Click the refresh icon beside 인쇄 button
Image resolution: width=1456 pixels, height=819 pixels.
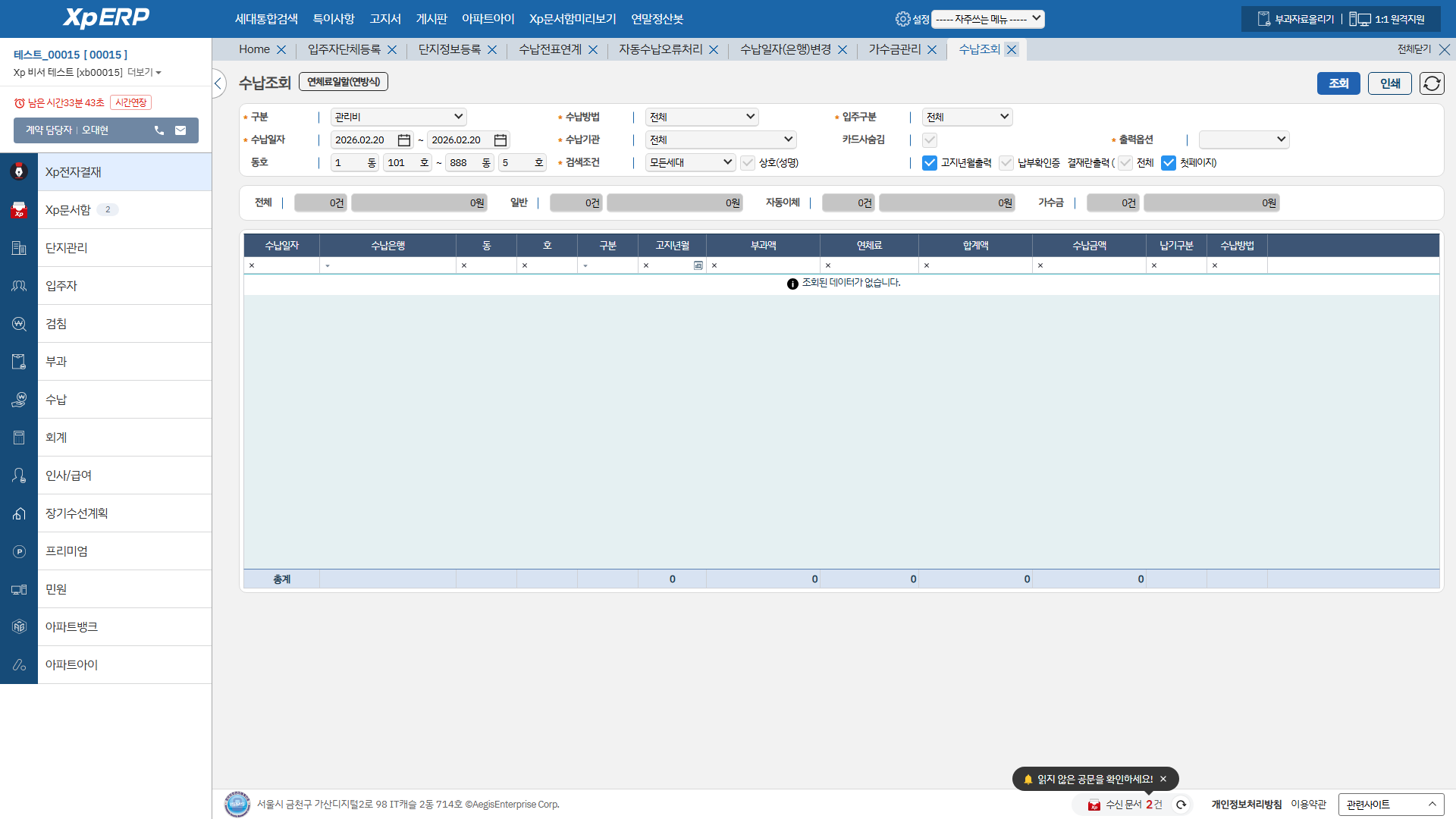[x=1432, y=83]
